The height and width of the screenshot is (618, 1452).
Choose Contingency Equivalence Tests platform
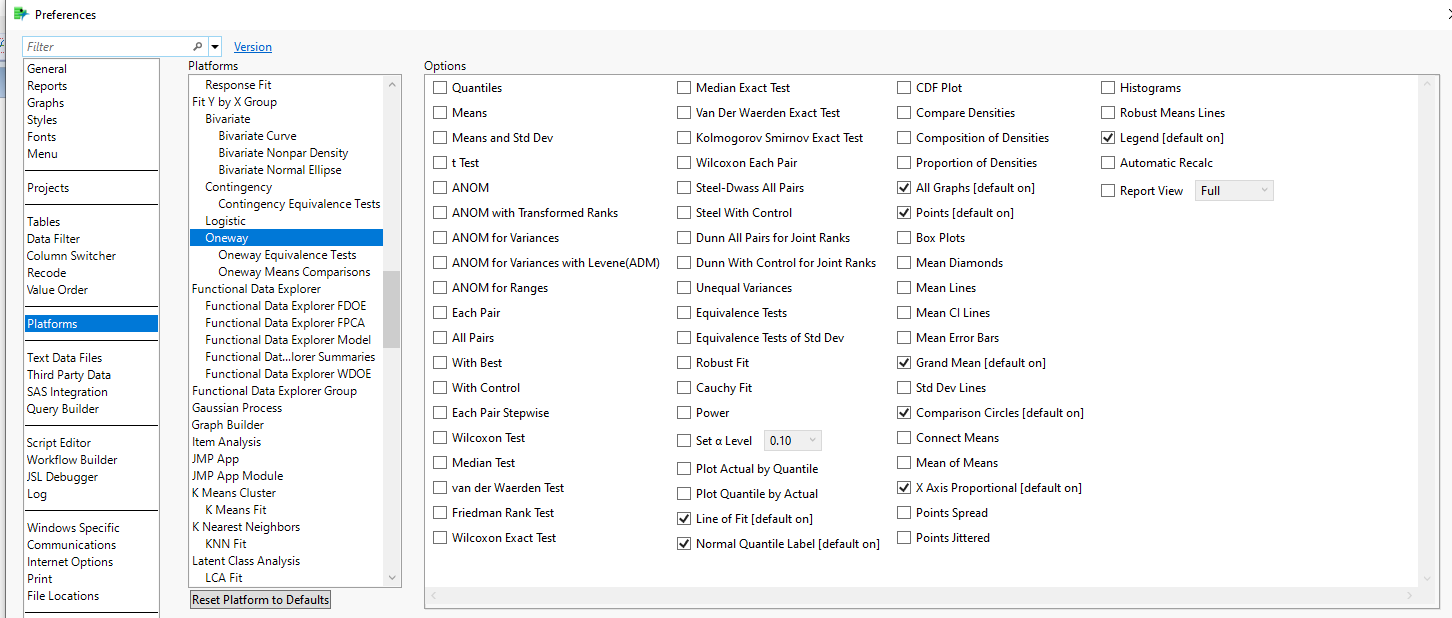click(299, 204)
